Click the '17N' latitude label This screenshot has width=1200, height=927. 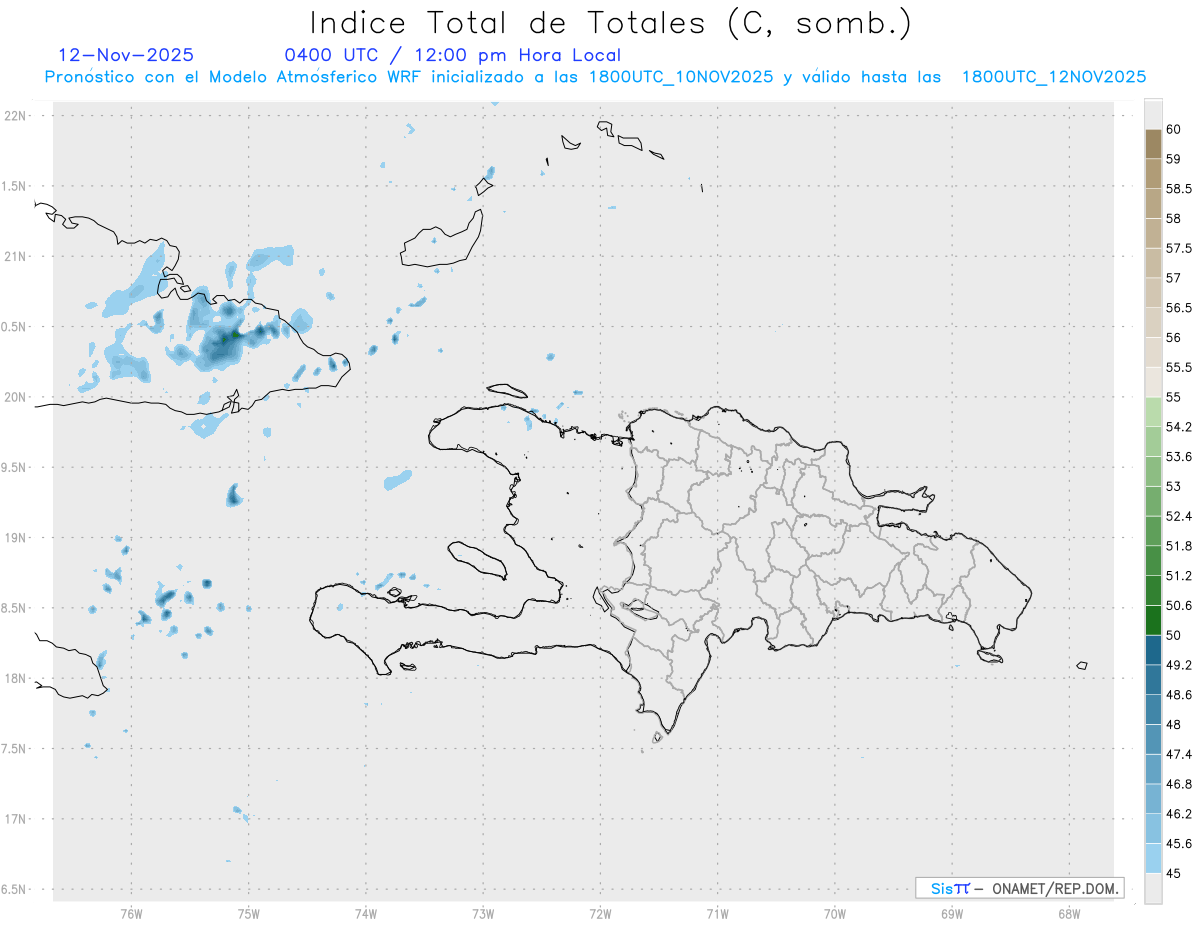pyautogui.click(x=17, y=819)
